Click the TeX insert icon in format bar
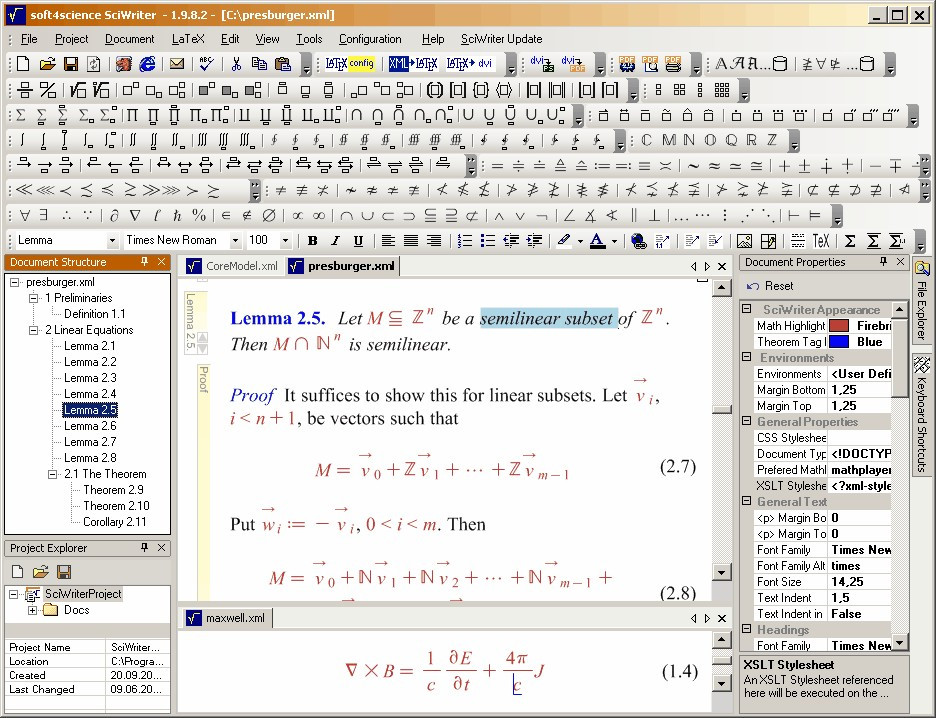Viewport: 936px width, 718px height. point(821,241)
